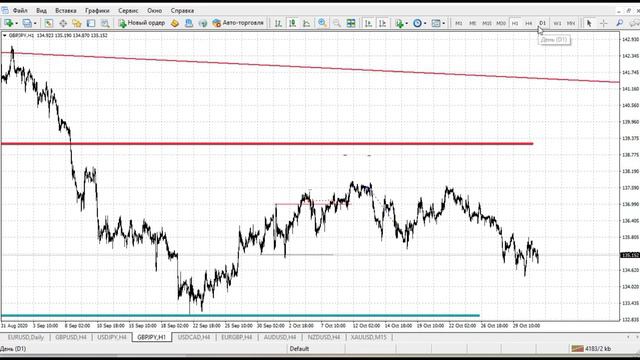Switch chart to bar chart type
640x360 pixels.
278,23
